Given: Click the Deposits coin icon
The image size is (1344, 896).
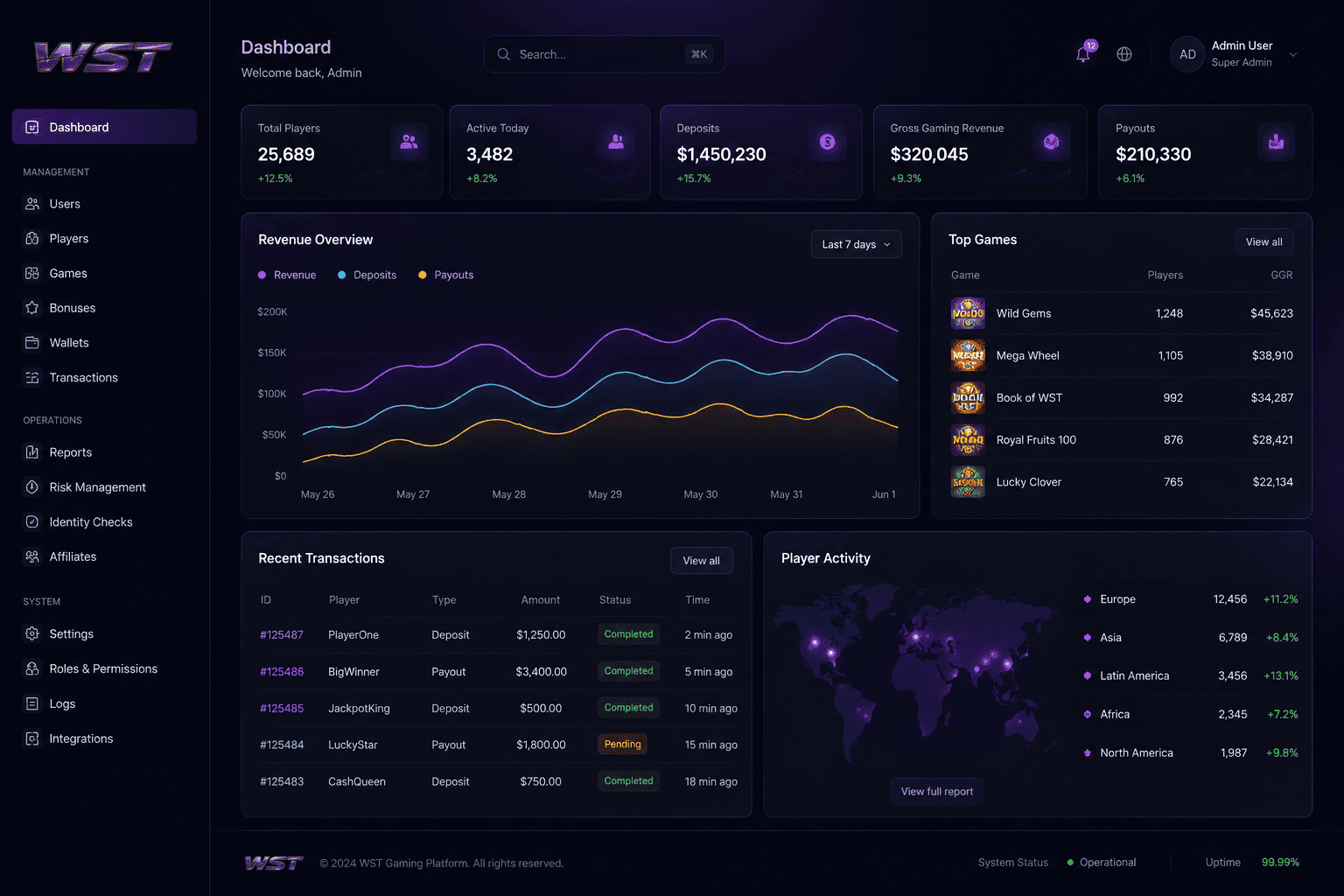Looking at the screenshot, I should 827,142.
